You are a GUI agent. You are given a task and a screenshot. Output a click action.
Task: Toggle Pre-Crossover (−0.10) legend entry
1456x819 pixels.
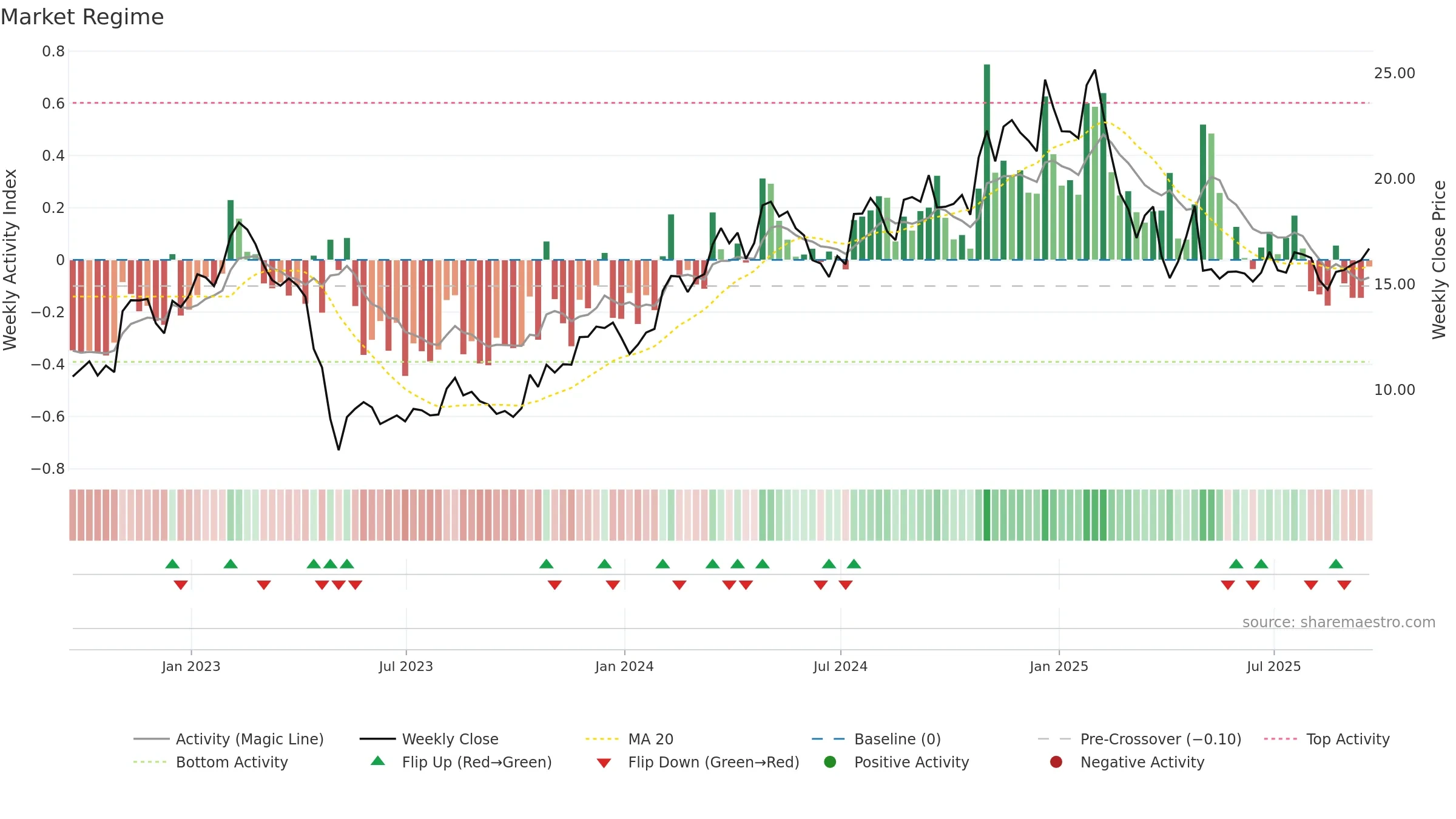tap(1139, 739)
